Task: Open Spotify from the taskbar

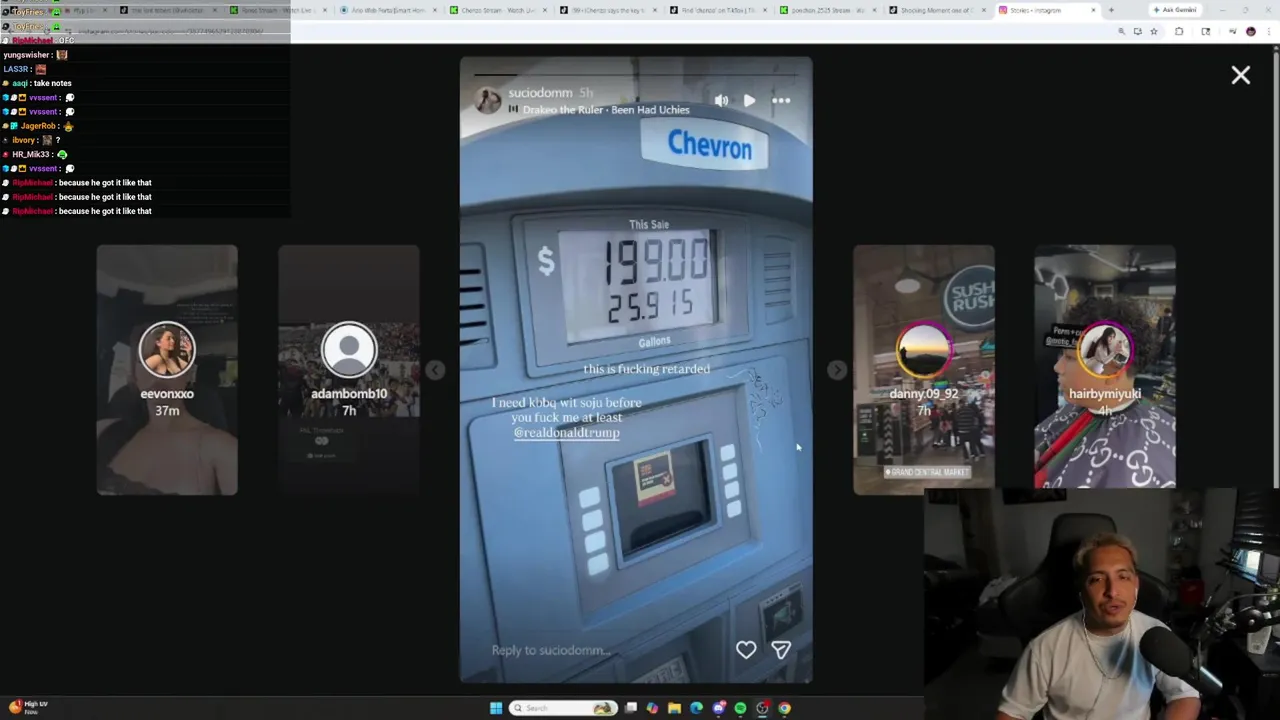Action: coord(740,708)
